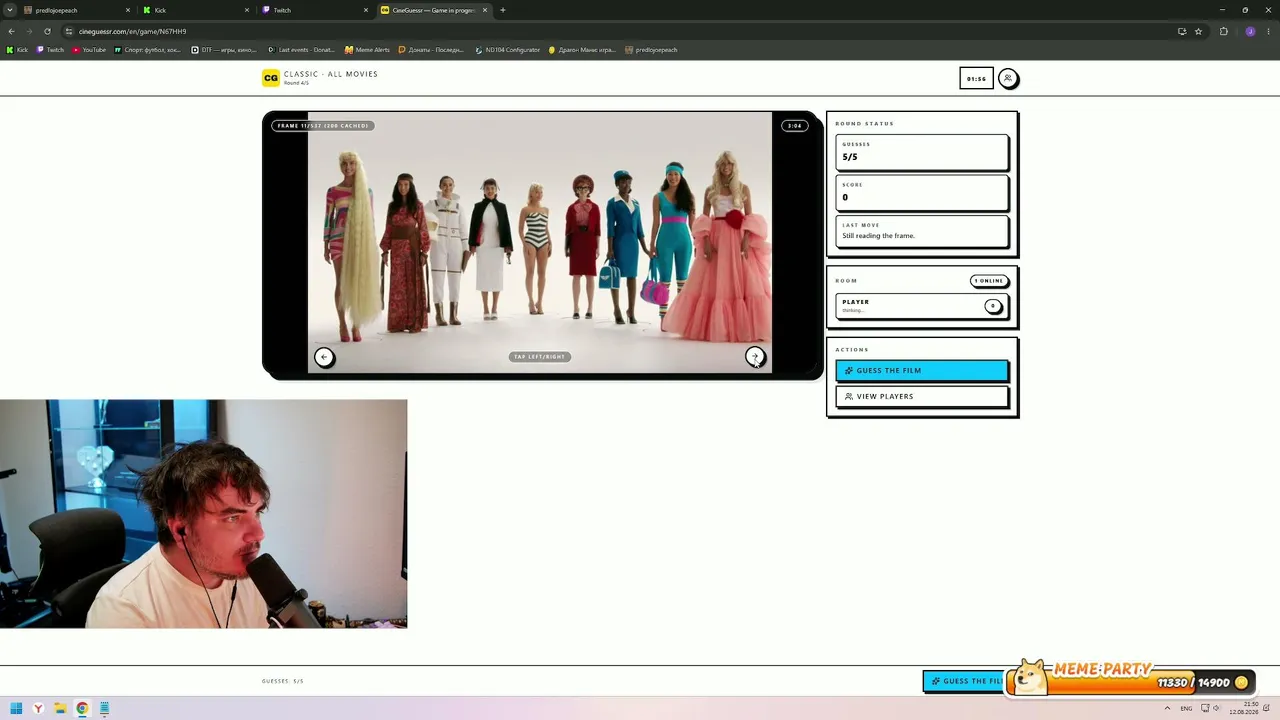Reload the current page
Screen dimensions: 1280x720
tap(47, 31)
